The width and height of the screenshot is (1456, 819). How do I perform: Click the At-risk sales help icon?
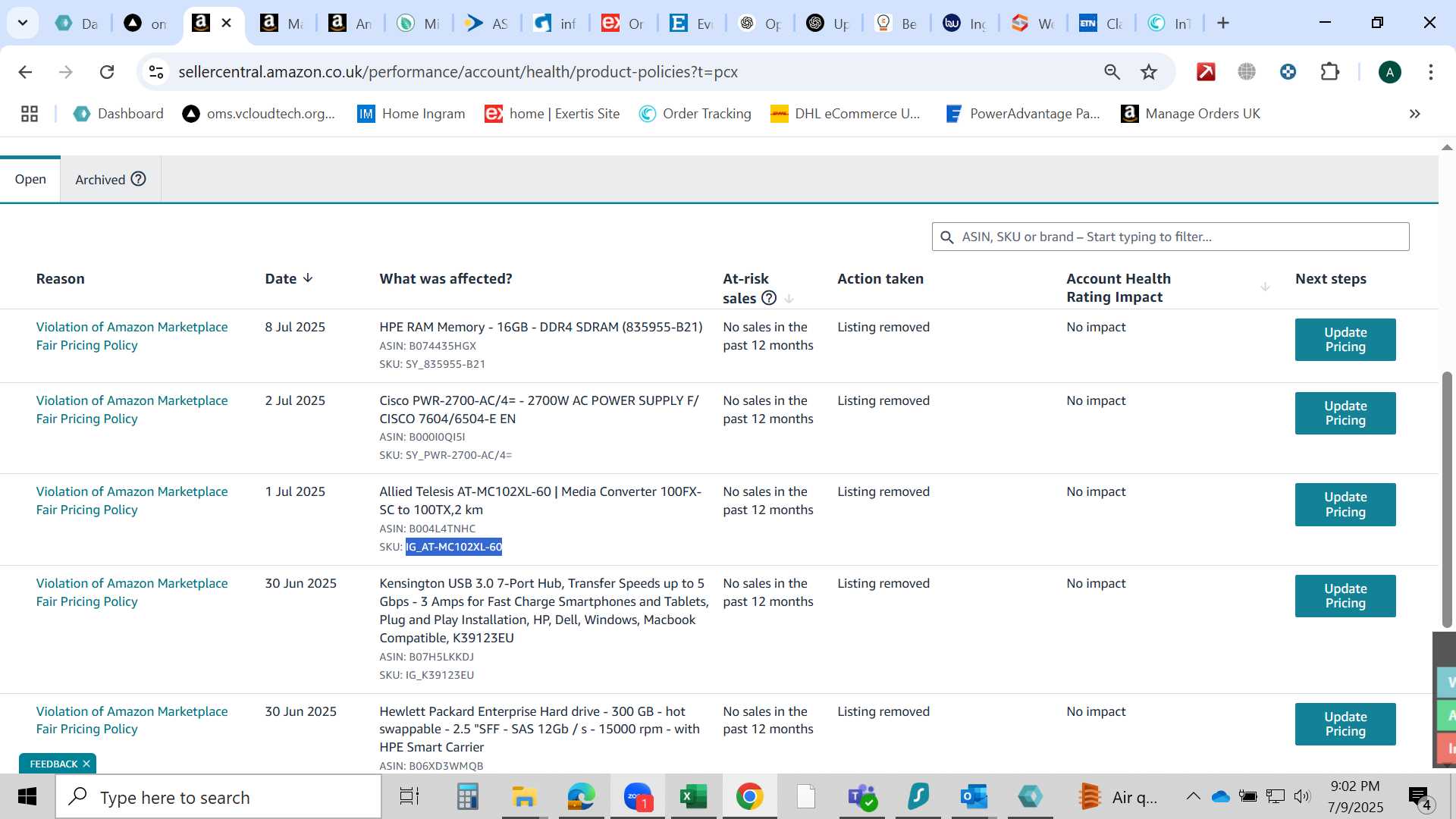(x=769, y=298)
